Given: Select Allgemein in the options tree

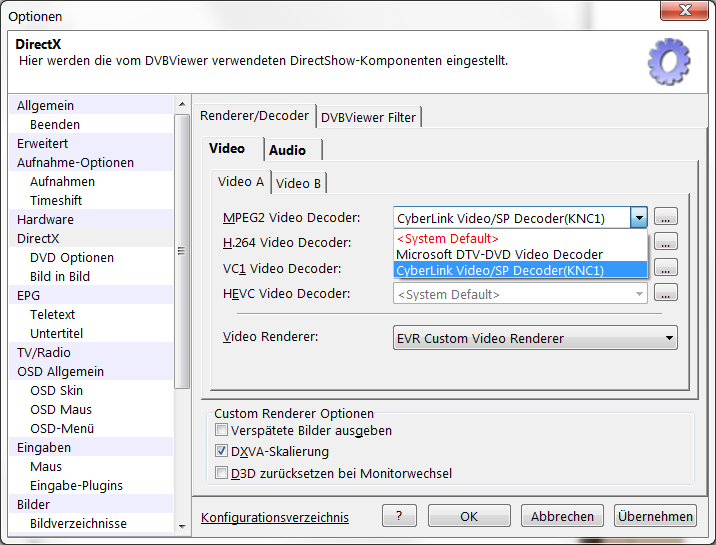Looking at the screenshot, I should tap(91, 105).
